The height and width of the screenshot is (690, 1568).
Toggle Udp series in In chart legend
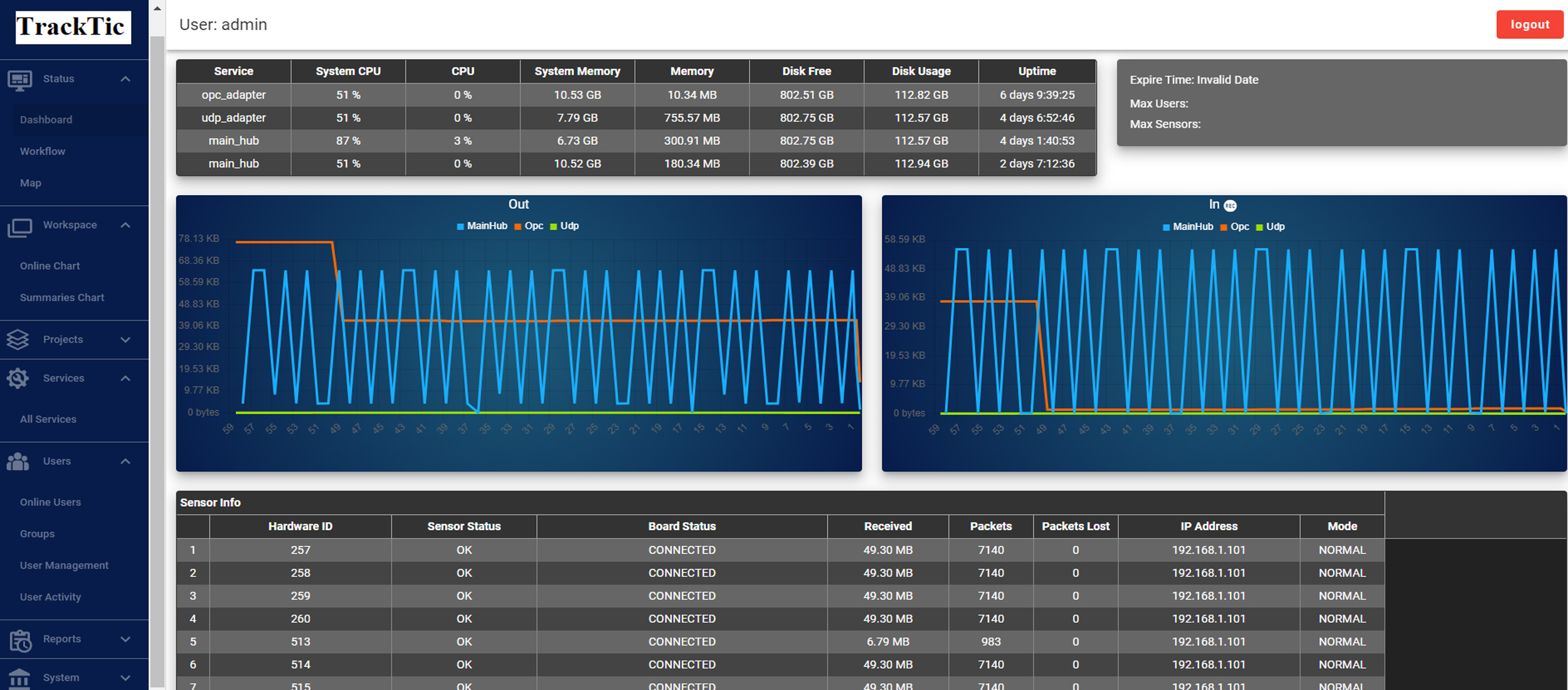tap(1270, 226)
